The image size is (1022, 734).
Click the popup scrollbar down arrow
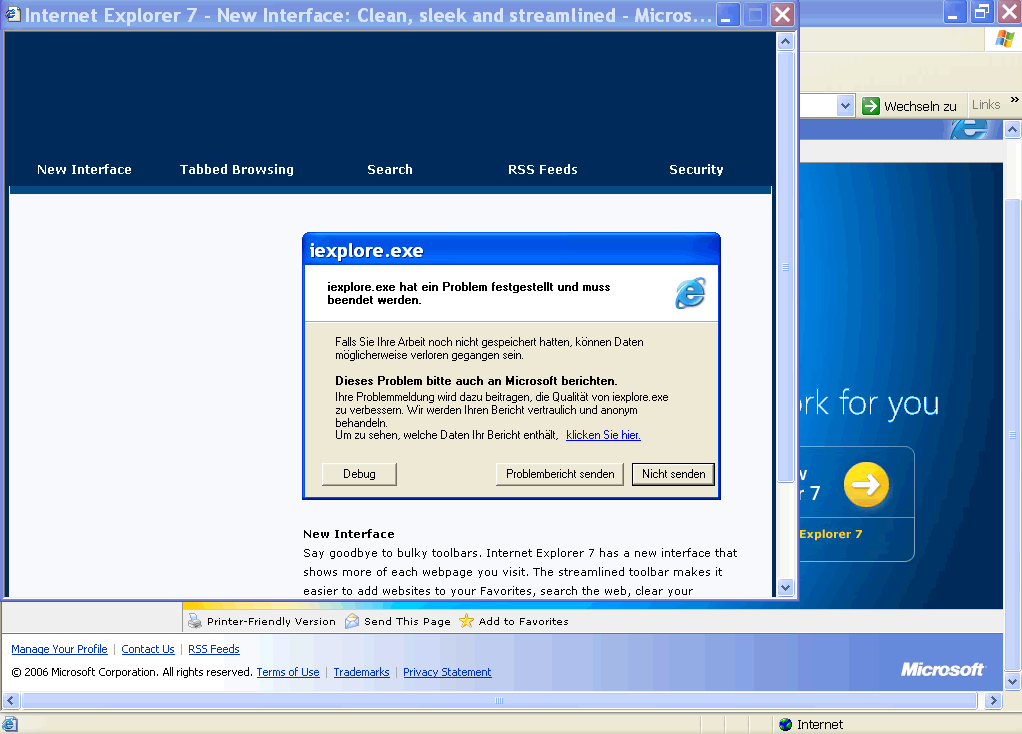[x=785, y=587]
